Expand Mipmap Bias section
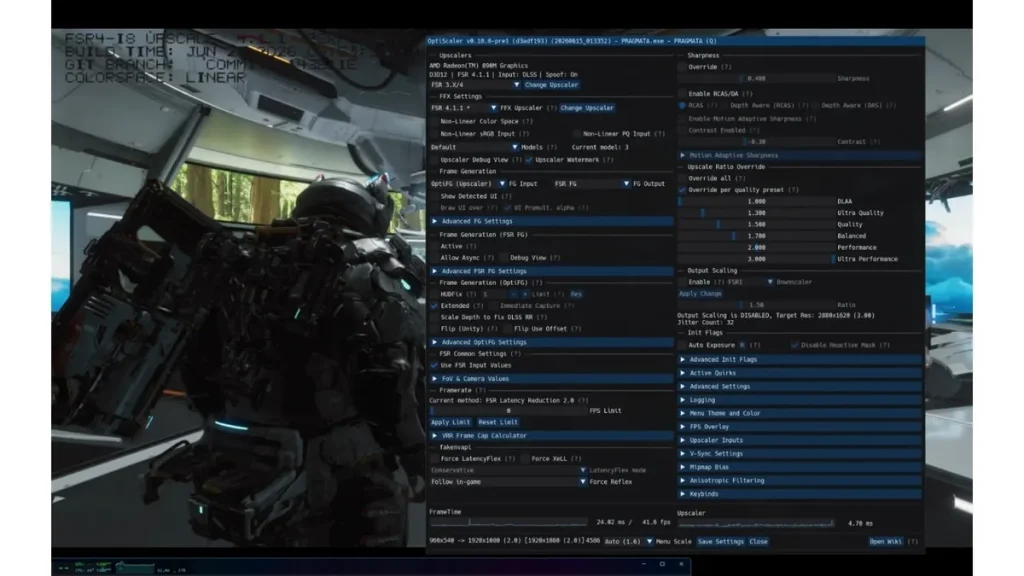This screenshot has width=1024, height=576. pyautogui.click(x=799, y=467)
